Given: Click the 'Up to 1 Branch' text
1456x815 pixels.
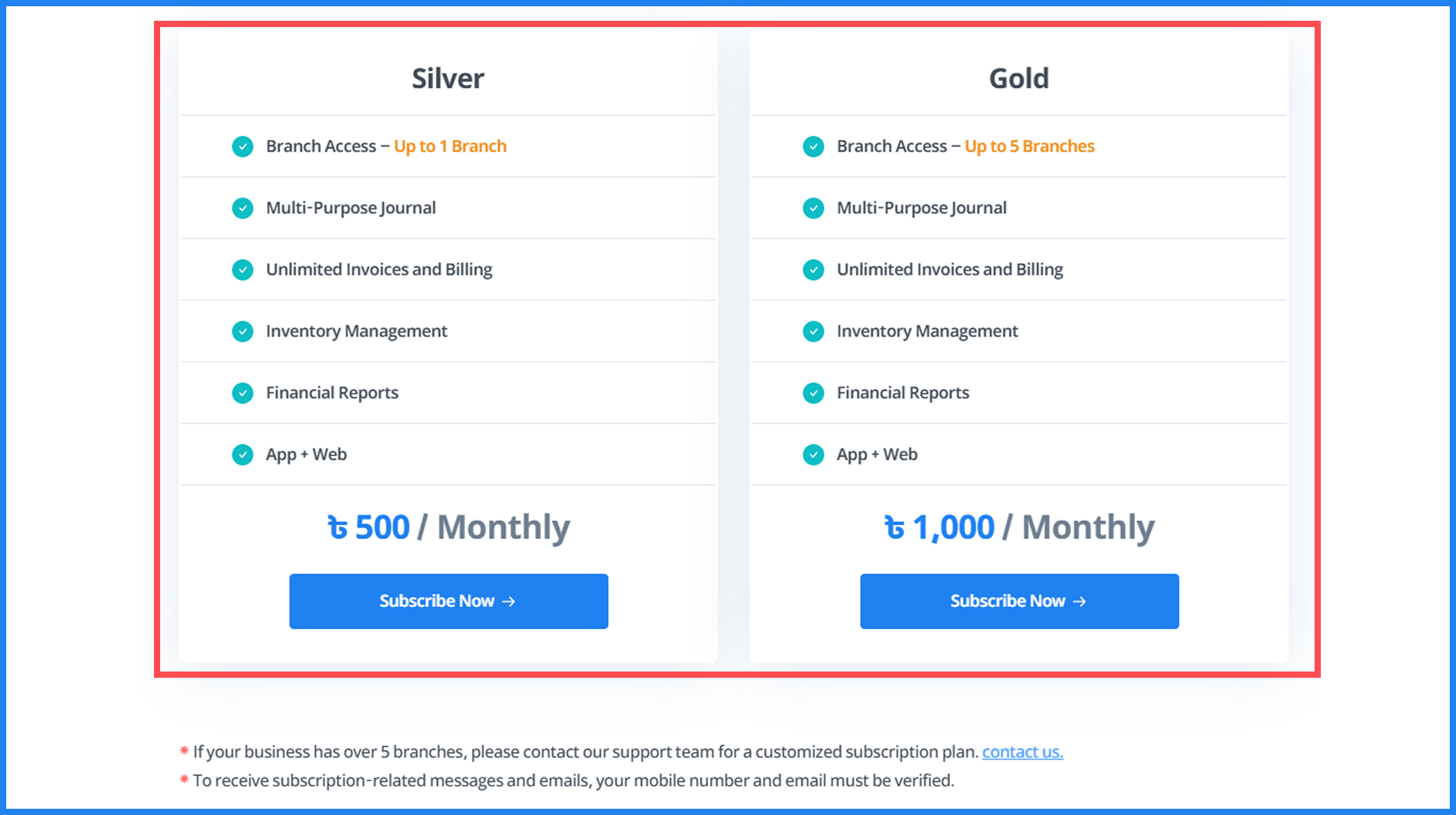Looking at the screenshot, I should click(450, 146).
